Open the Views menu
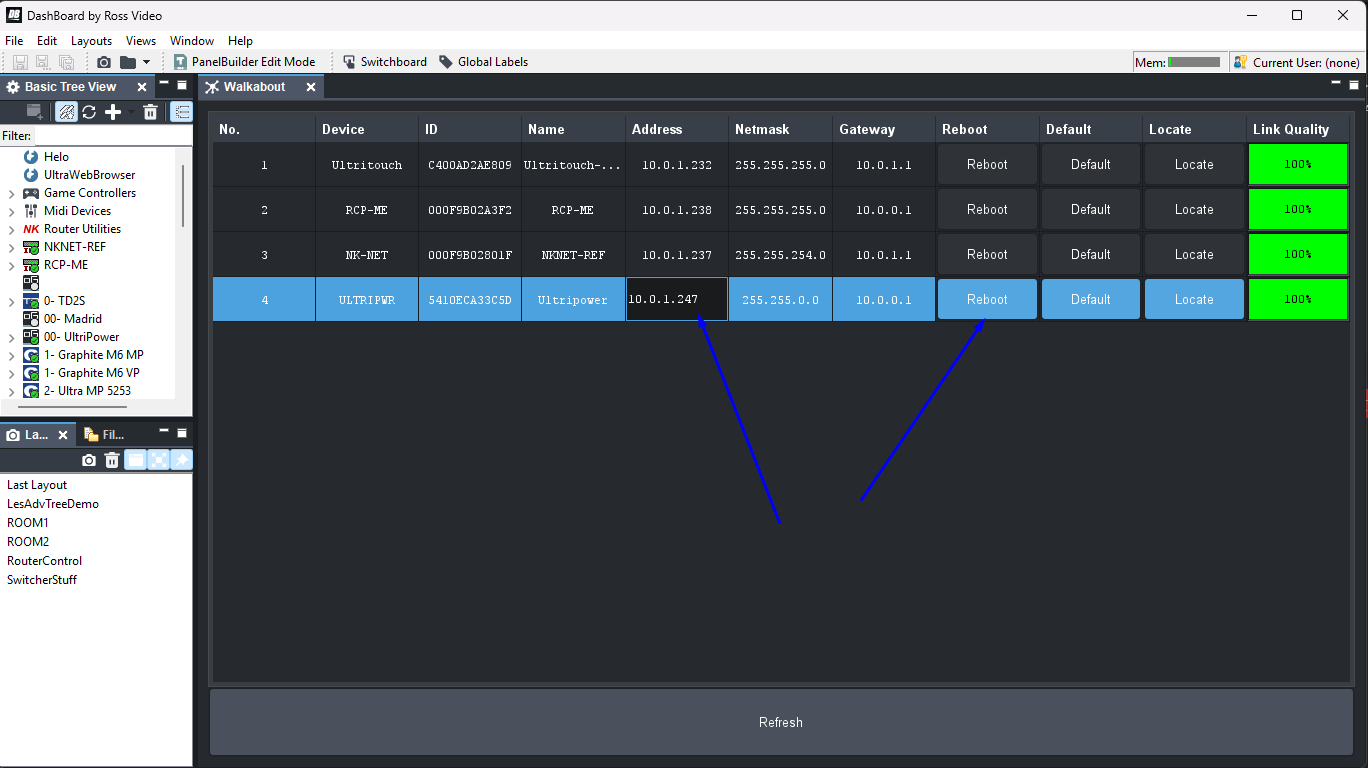Viewport: 1368px width, 768px height. 141,41
